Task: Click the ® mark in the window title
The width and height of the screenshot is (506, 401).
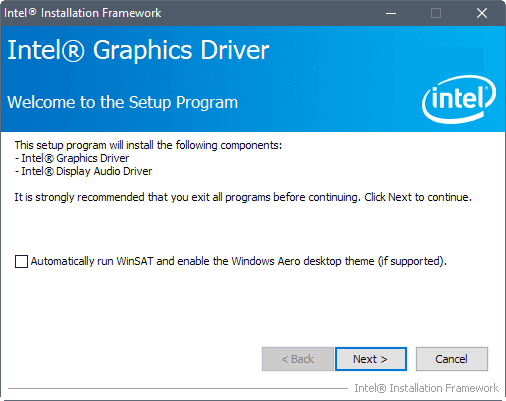Action: click(32, 12)
